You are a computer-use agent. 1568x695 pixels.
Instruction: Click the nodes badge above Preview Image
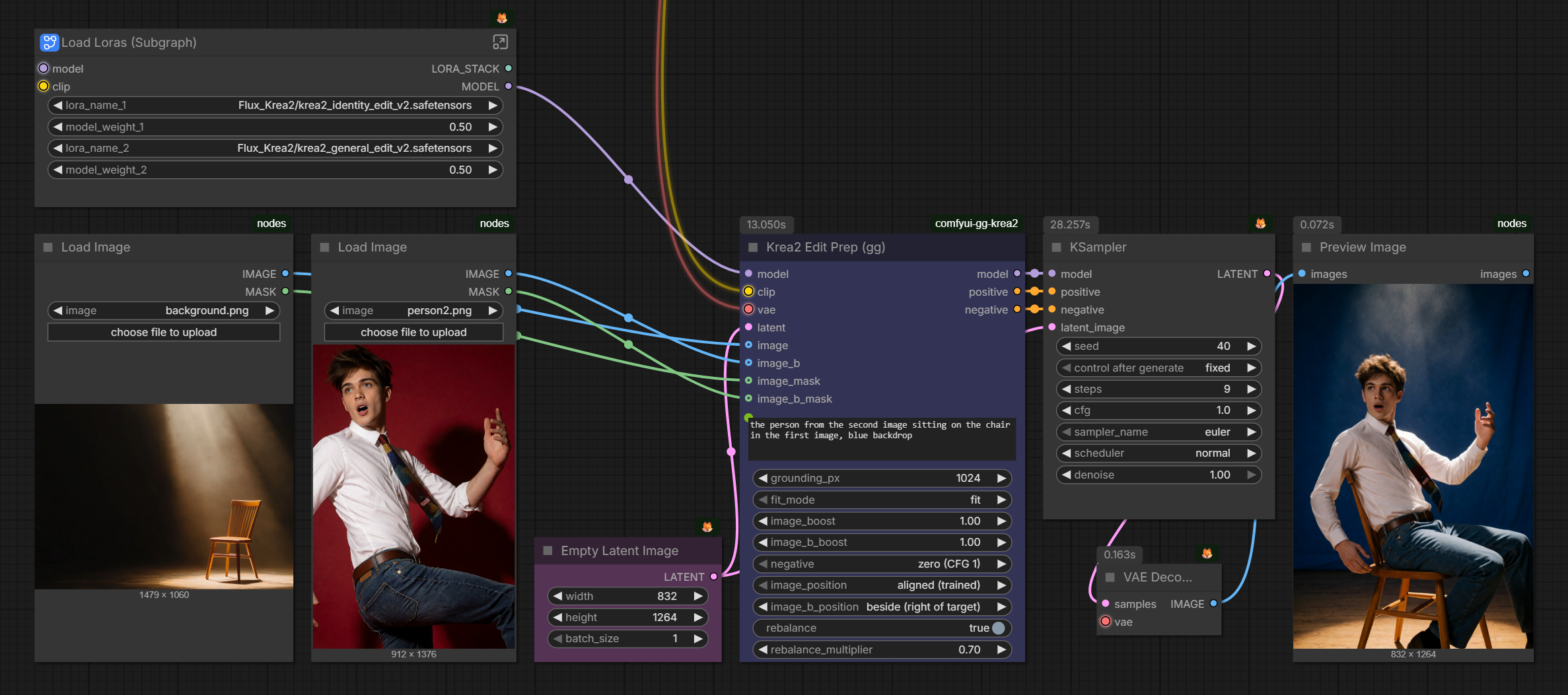click(1512, 224)
